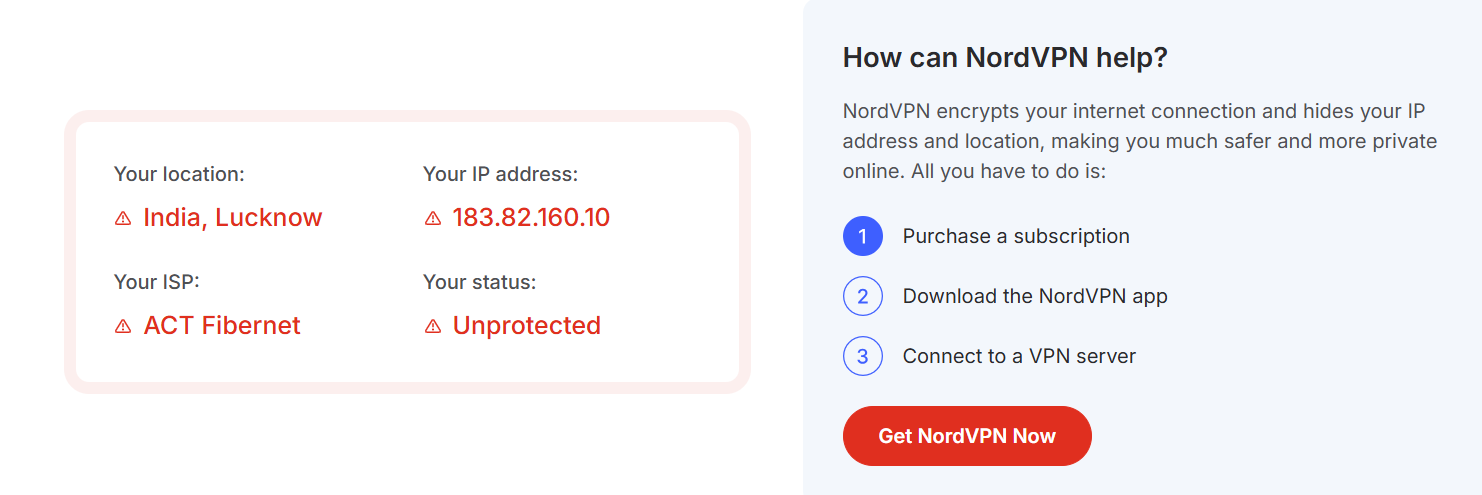Click the warning icon beside India, Lucknow
1482x495 pixels.
(123, 218)
